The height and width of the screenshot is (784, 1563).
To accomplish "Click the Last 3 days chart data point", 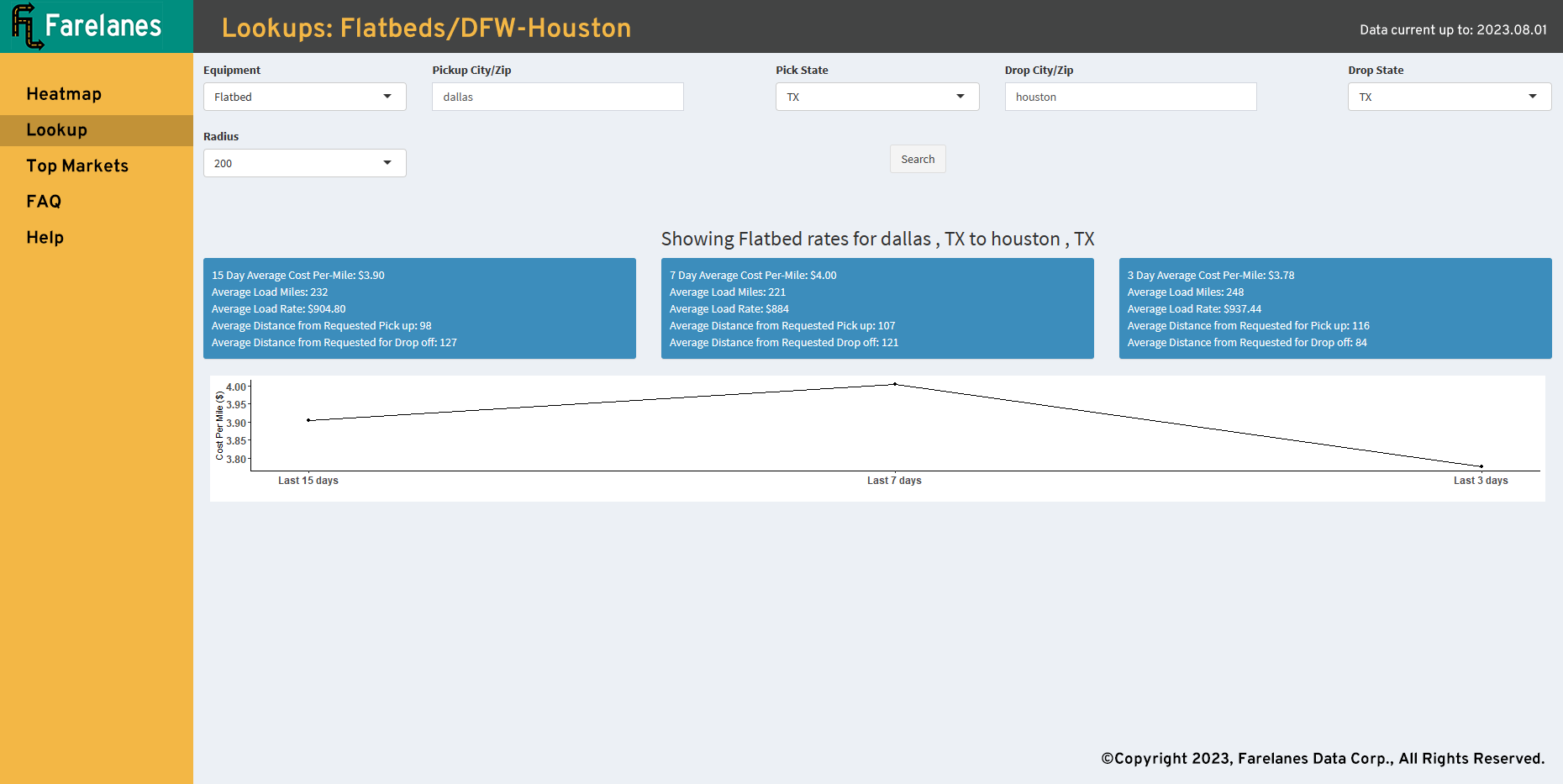I will click(1481, 466).
